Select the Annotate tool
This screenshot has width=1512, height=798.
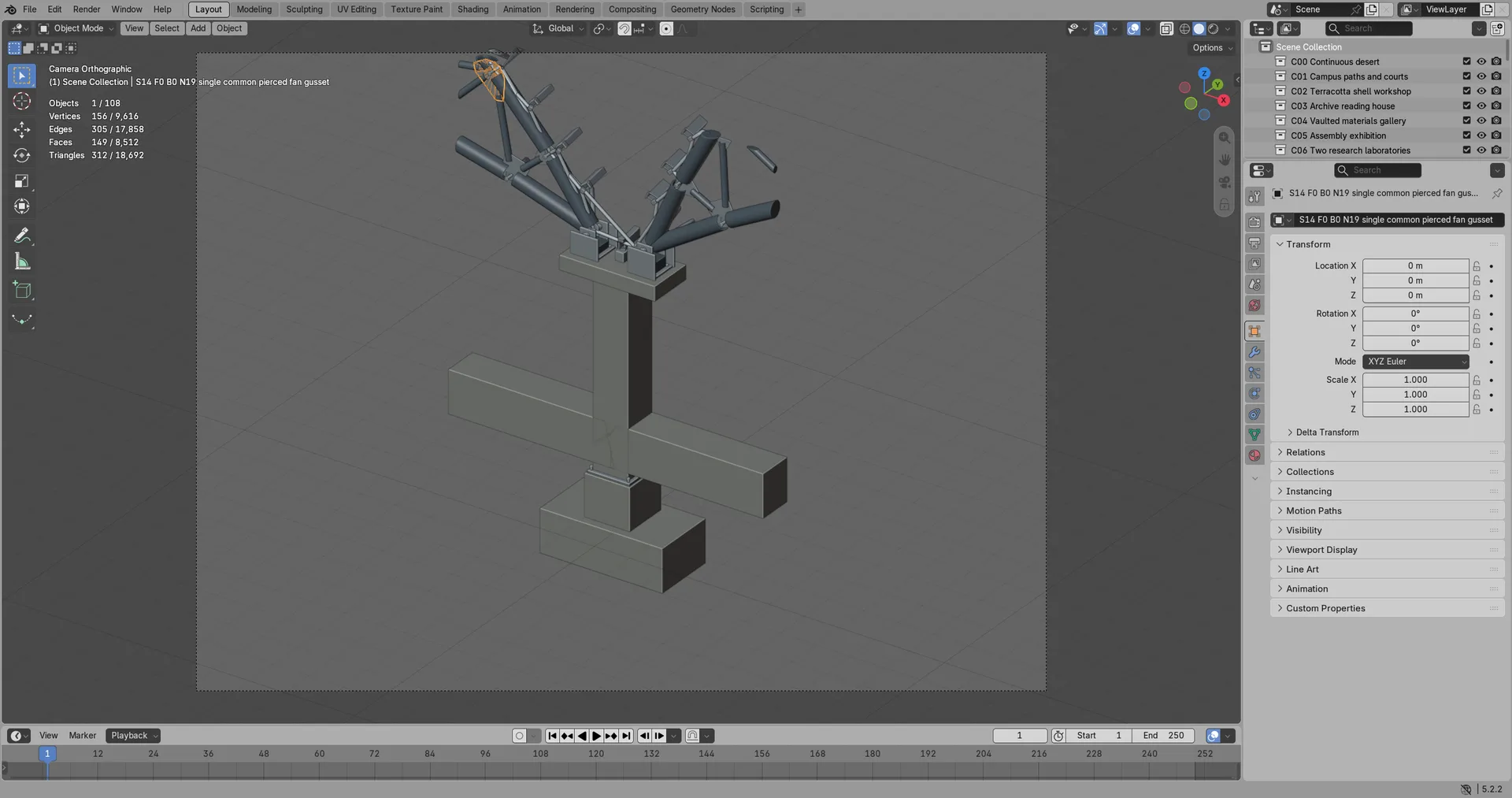tap(22, 236)
